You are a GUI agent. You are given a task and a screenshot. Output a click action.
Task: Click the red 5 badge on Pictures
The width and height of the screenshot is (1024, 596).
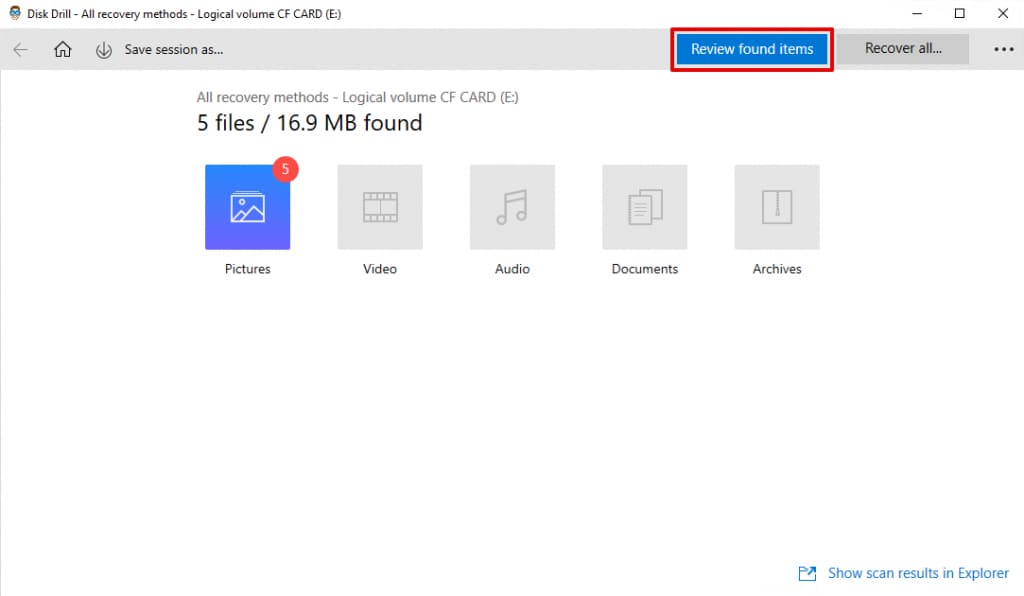[x=285, y=169]
